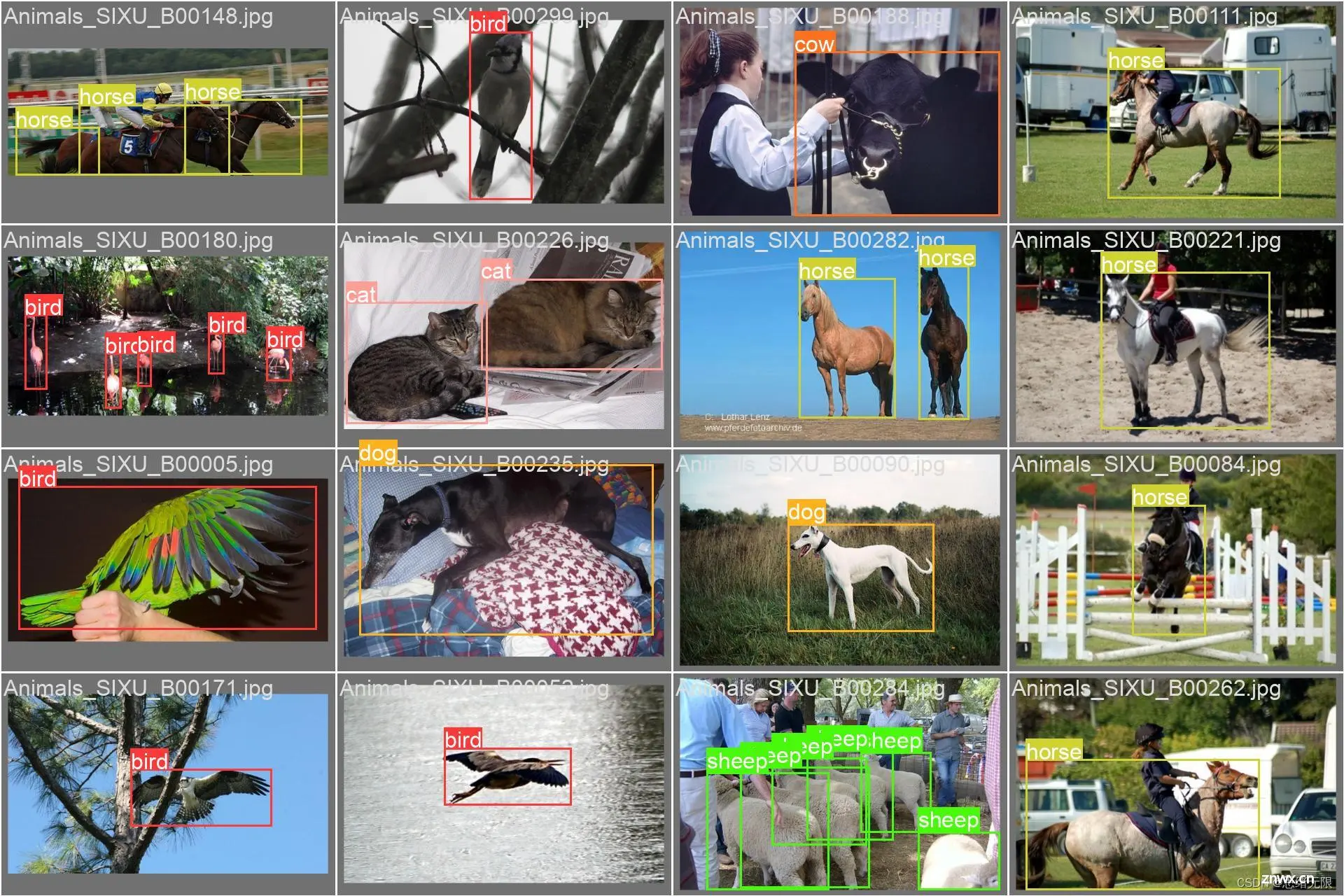Select the 'dog' label above the white dog
This screenshot has width=1344, height=896.
(806, 512)
